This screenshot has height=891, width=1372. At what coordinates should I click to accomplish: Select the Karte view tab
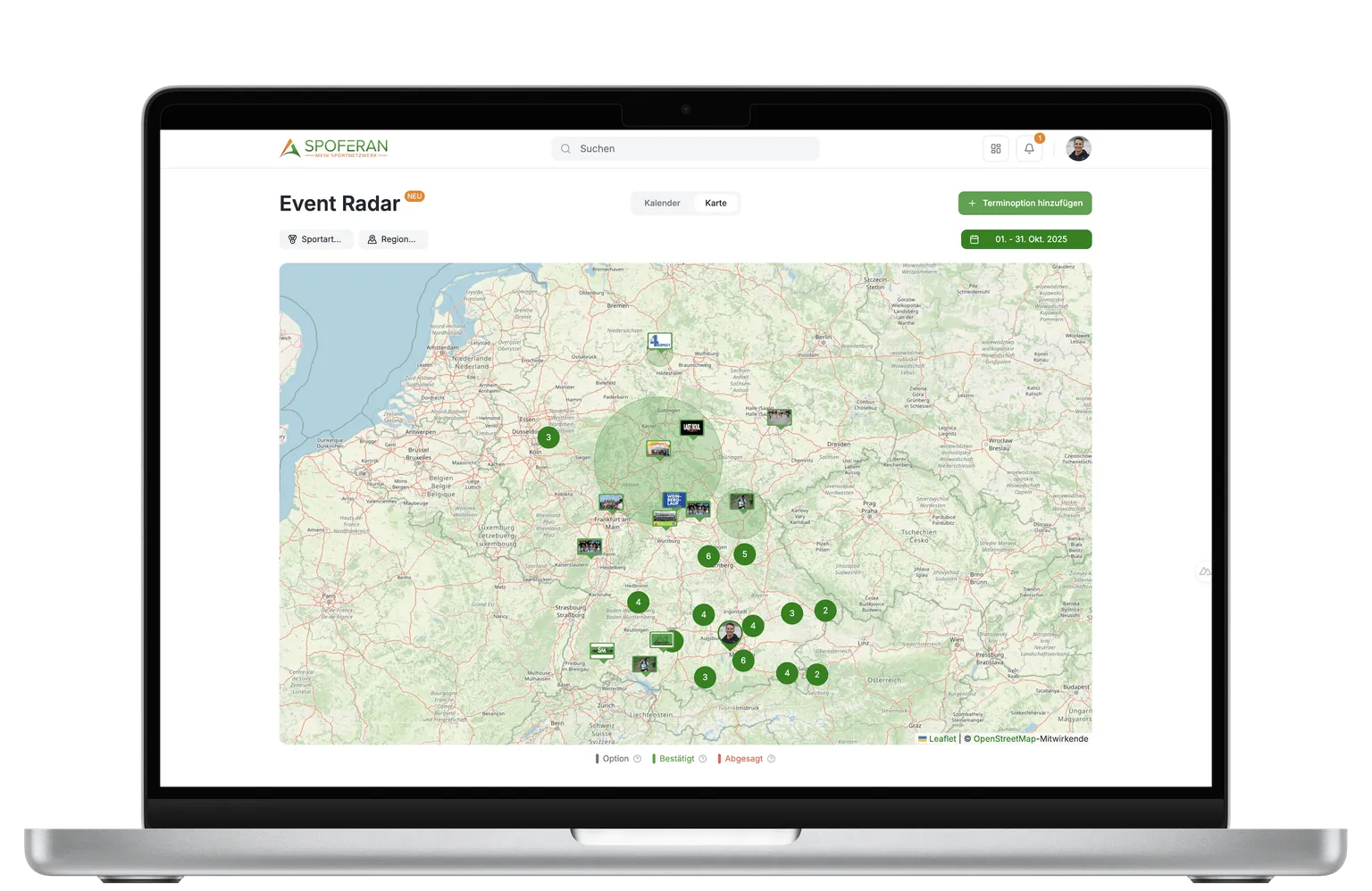click(715, 204)
